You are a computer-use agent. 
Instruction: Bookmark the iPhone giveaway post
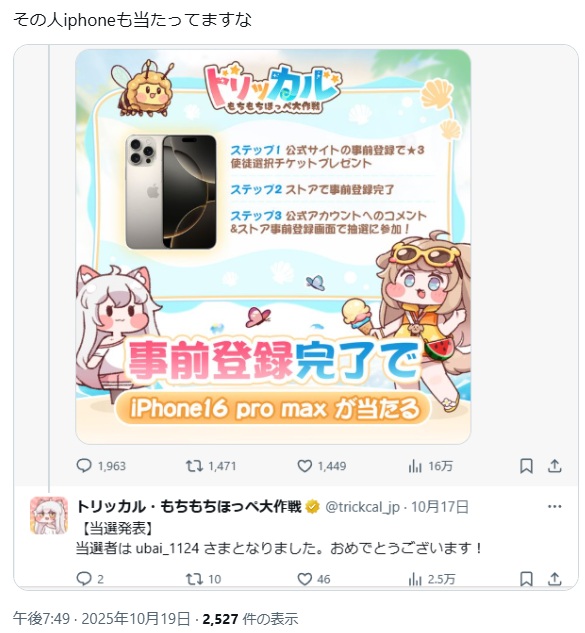click(x=526, y=466)
